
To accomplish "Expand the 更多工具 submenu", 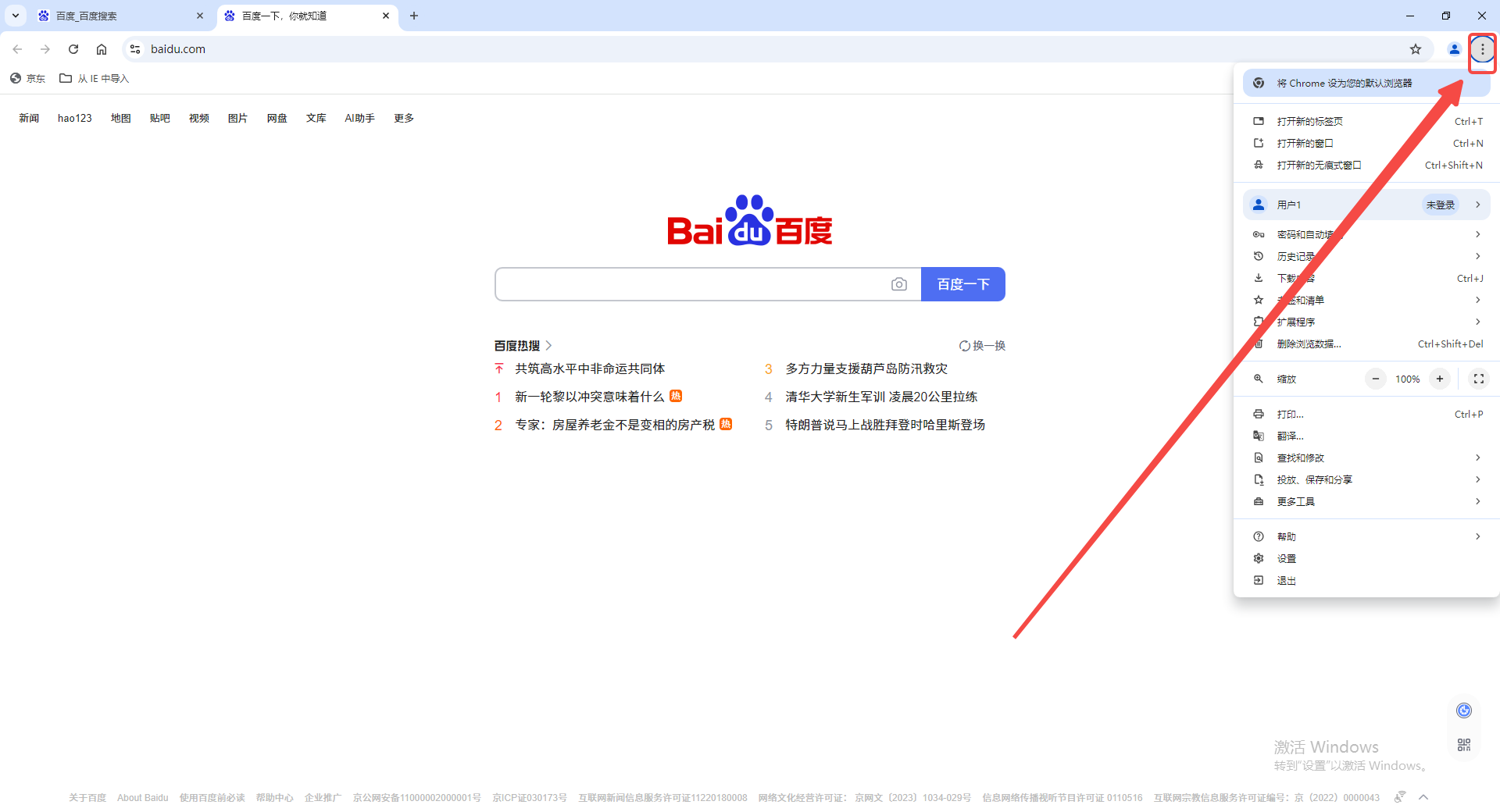I will [1366, 501].
